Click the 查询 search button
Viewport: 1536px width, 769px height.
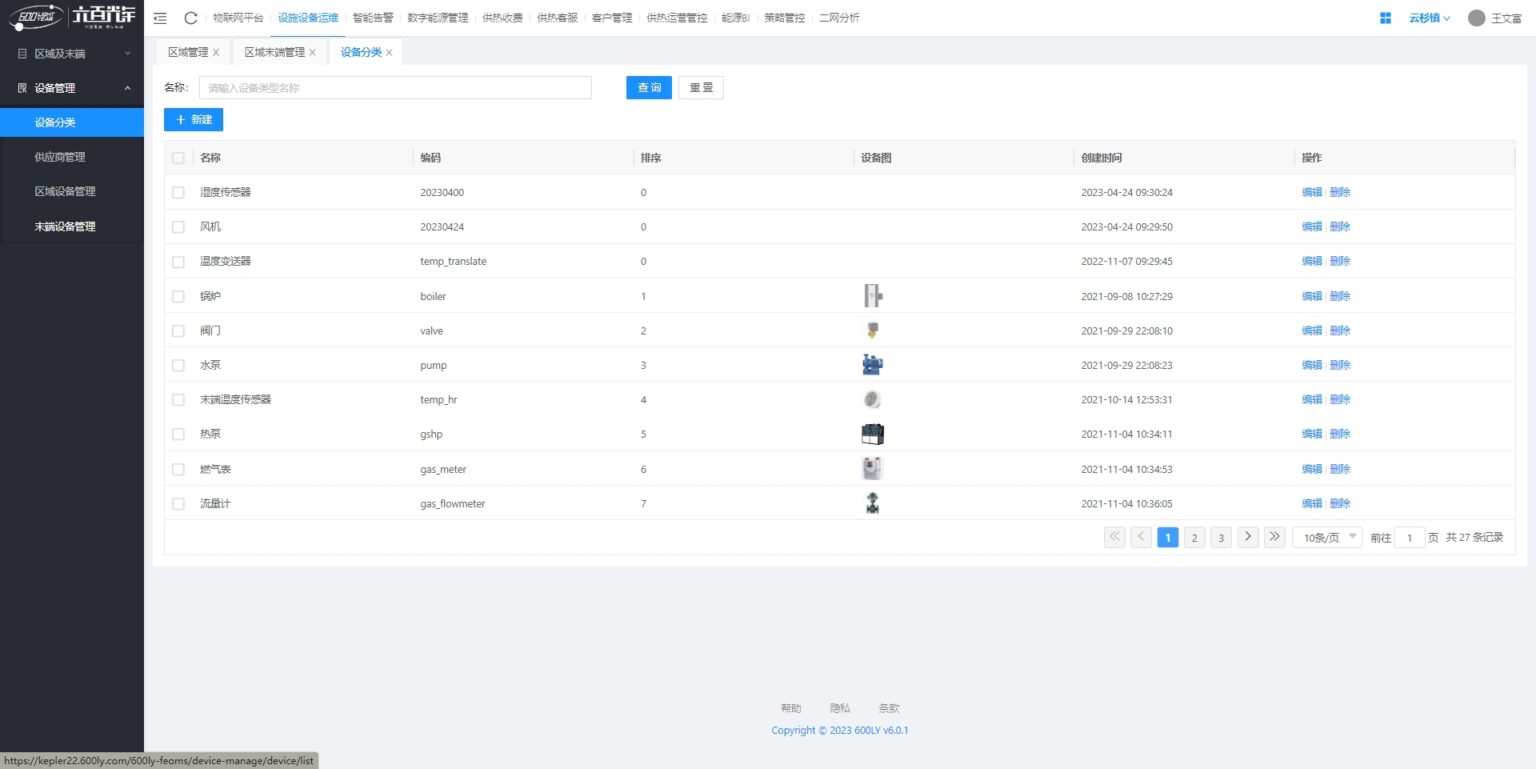[x=649, y=88]
